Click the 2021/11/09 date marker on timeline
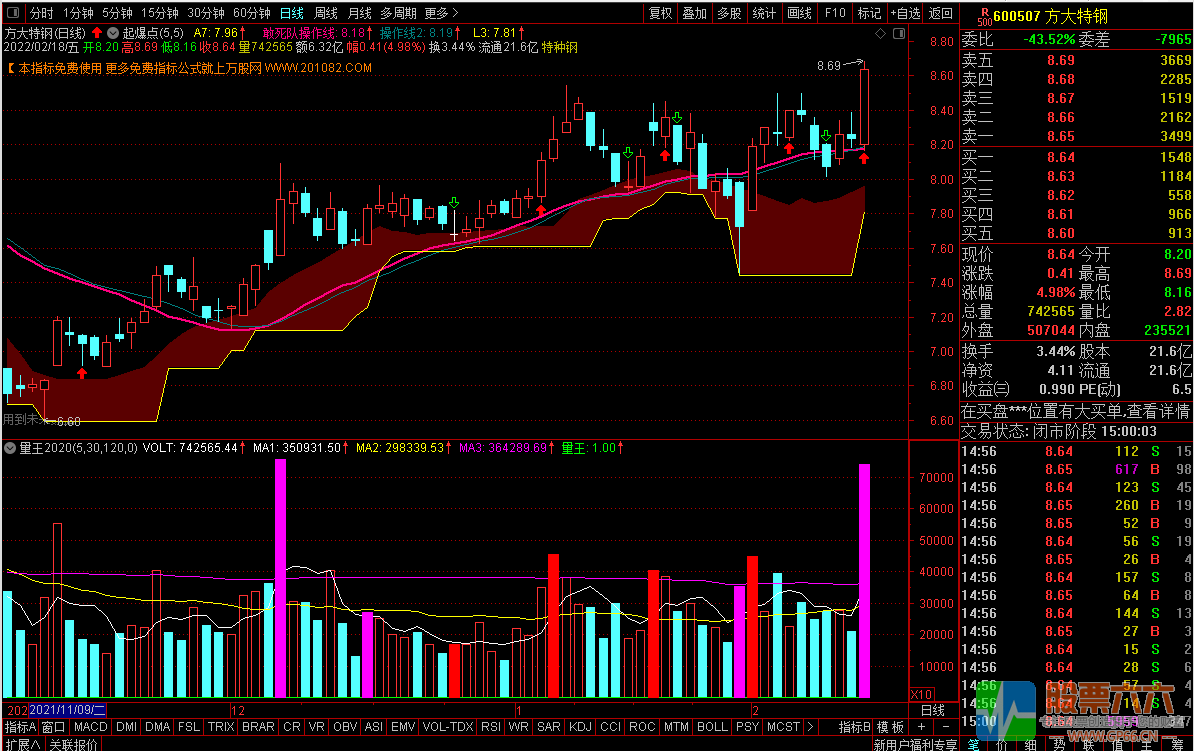The width and height of the screenshot is (1194, 751). click(x=68, y=710)
